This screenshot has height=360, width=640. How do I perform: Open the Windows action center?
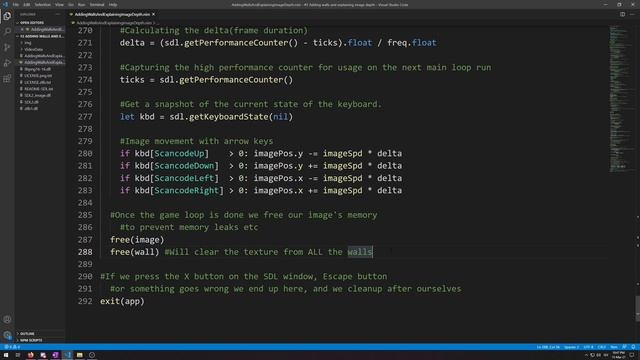coord(632,355)
